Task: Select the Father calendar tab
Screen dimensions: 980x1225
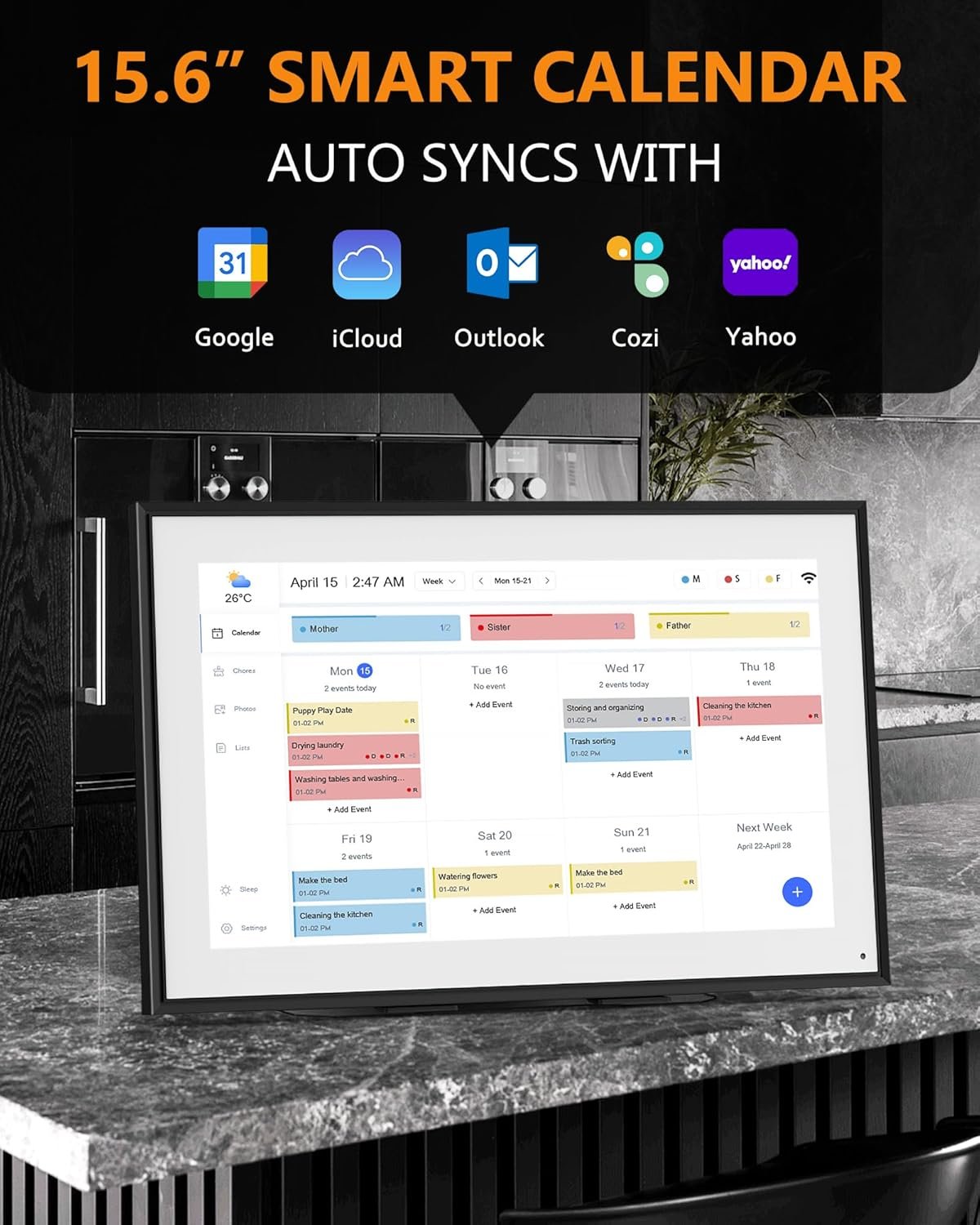Action: coord(728,626)
